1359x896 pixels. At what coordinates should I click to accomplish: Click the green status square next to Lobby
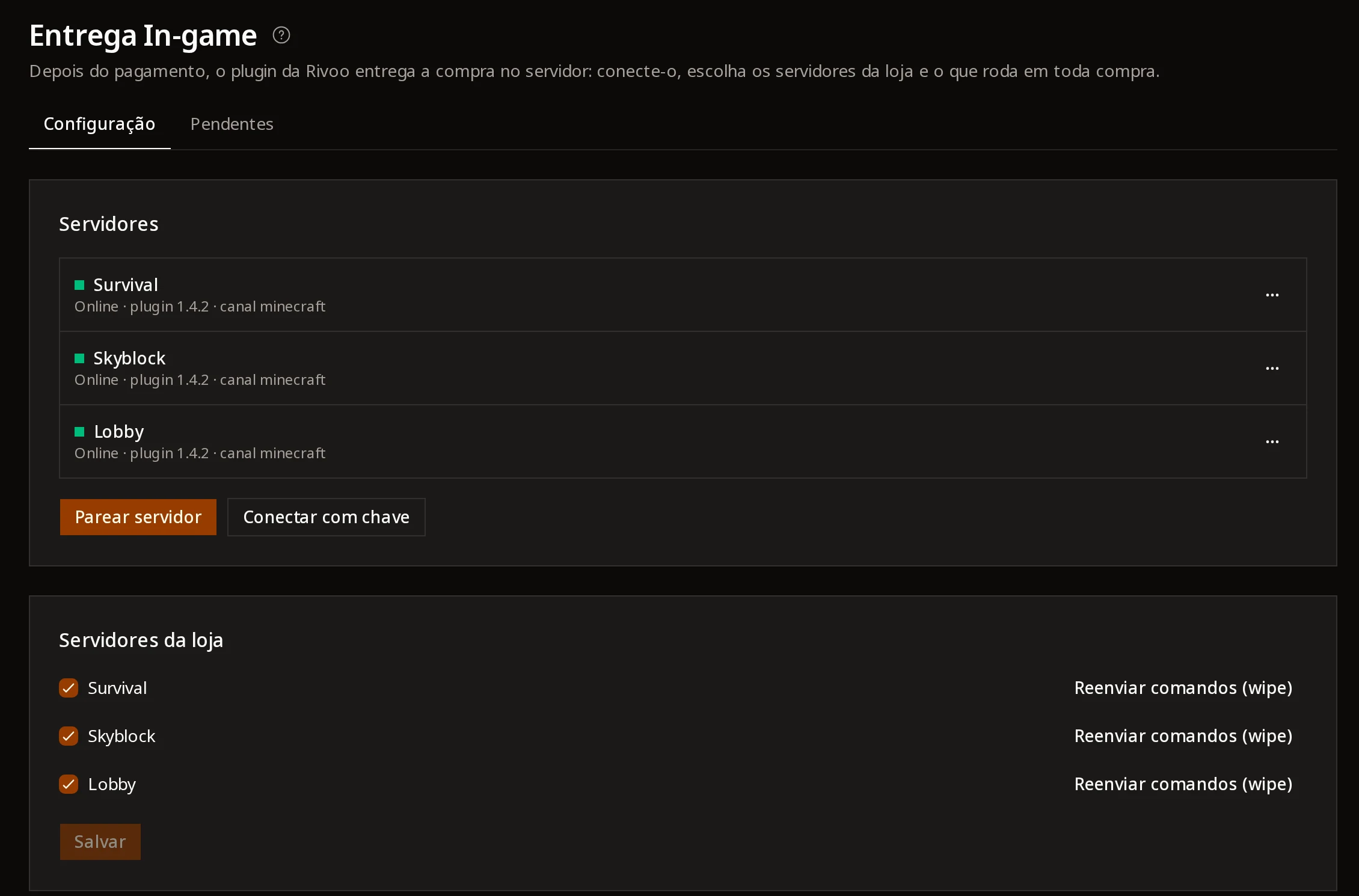pos(79,432)
